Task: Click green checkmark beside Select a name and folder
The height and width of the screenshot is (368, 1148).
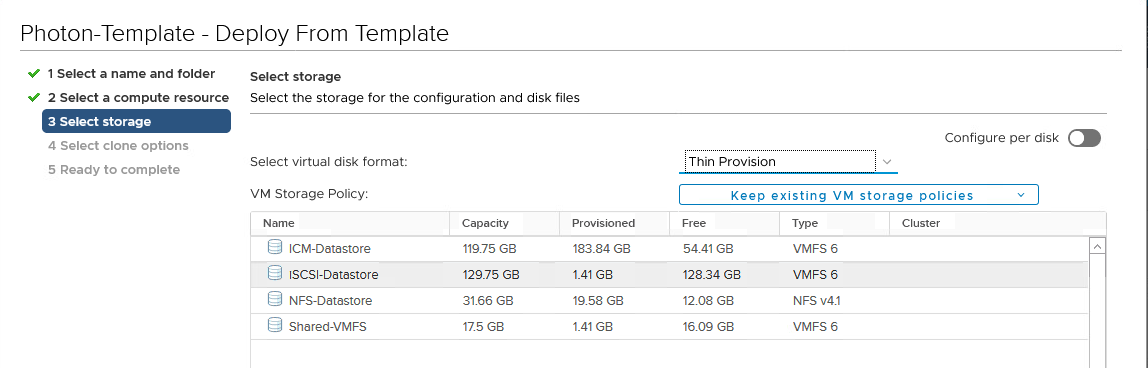Action: click(33, 74)
